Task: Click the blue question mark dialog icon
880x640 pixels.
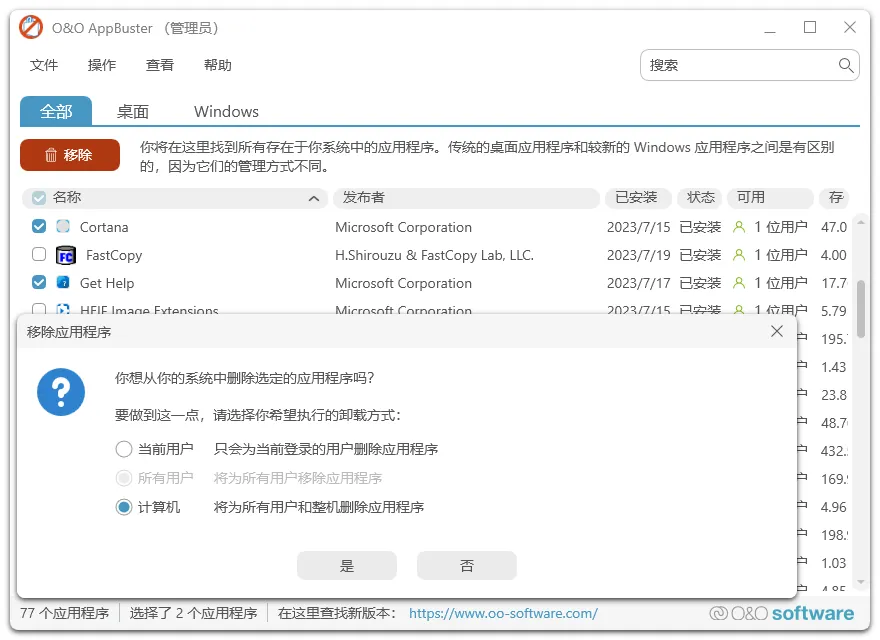Action: point(61,392)
